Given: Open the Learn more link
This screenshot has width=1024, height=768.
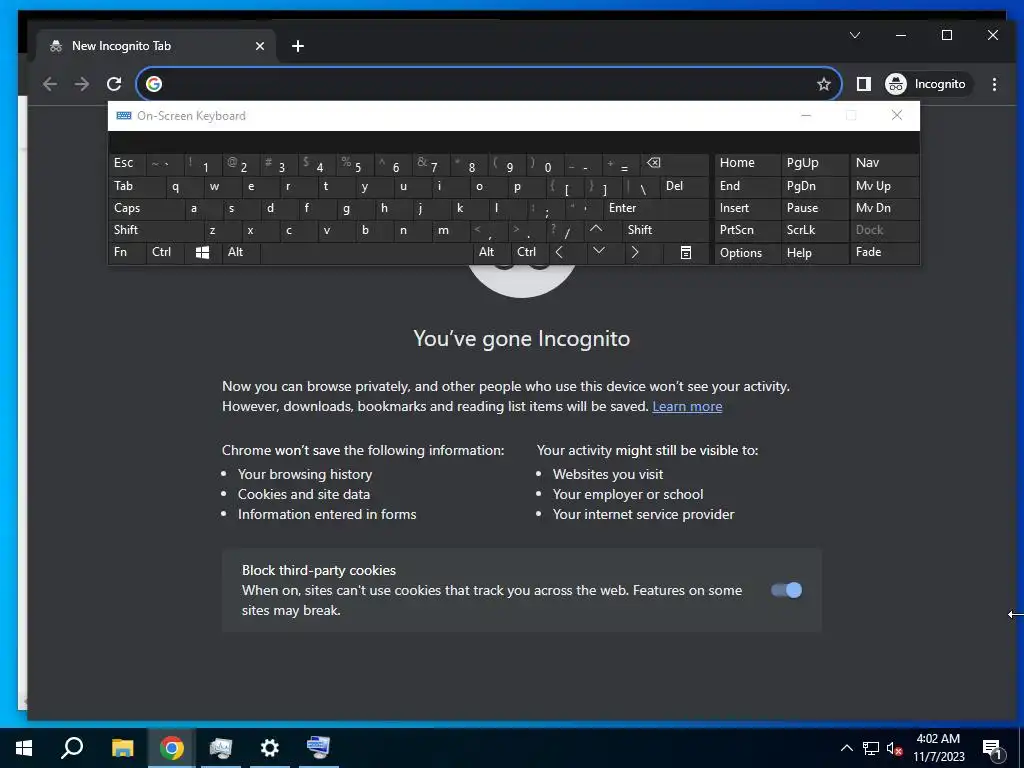Looking at the screenshot, I should (x=687, y=406).
